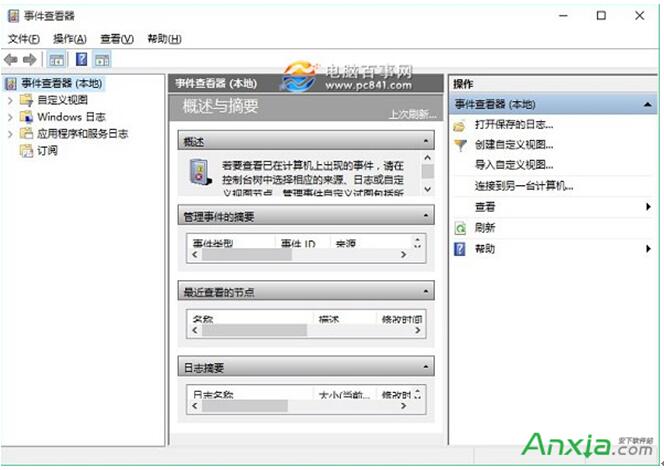Viewport: 664px width, 470px height.
Task: Click the funnel icon for 创建自定义视图
Action: point(460,145)
